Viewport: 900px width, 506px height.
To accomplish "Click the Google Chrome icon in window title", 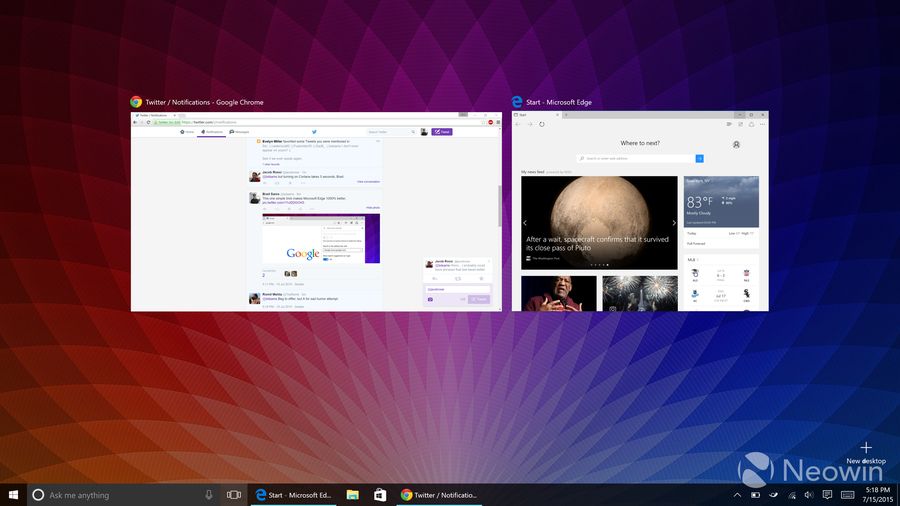I will tap(136, 102).
